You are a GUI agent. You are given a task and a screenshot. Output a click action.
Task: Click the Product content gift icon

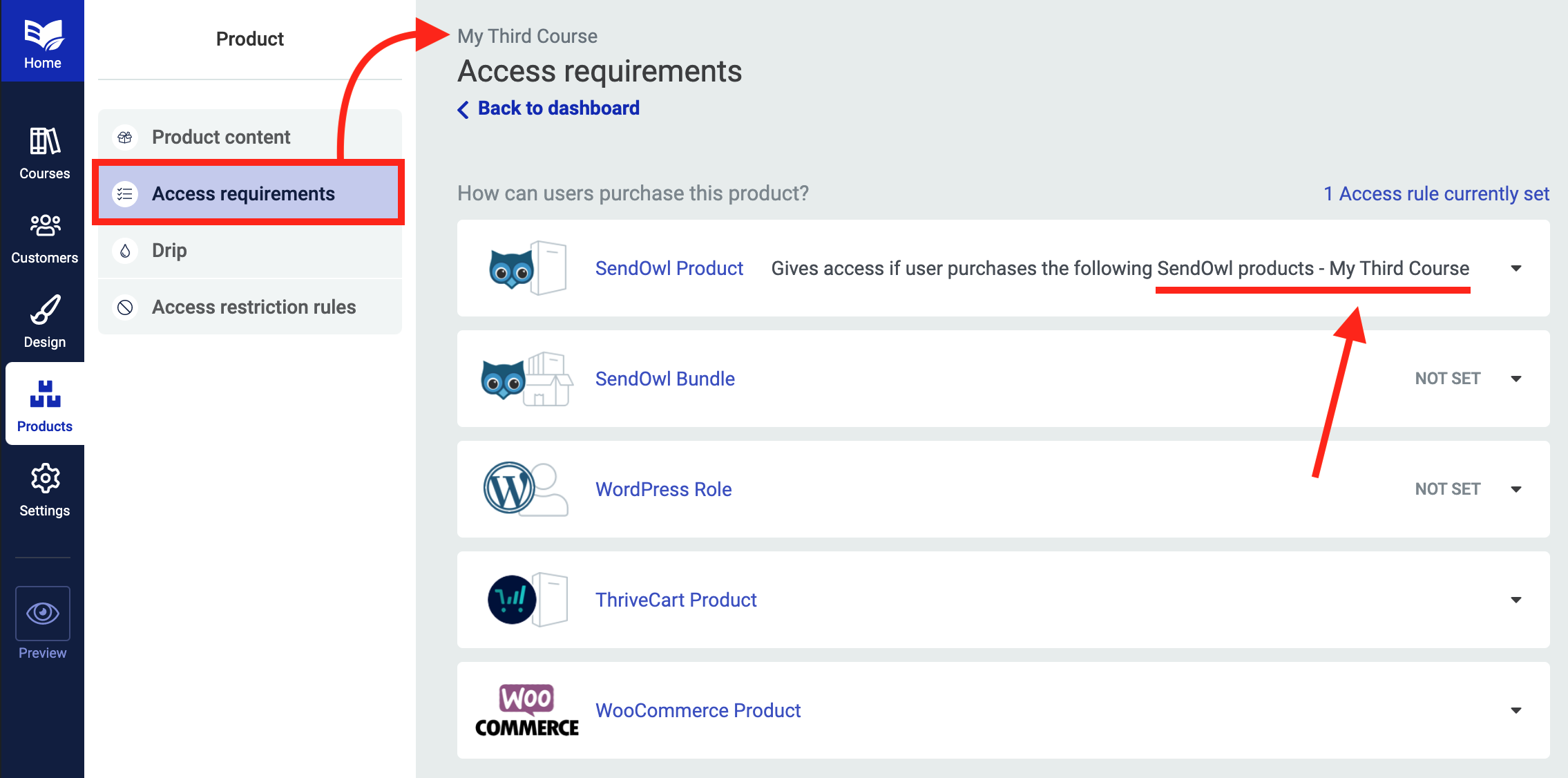tap(125, 137)
